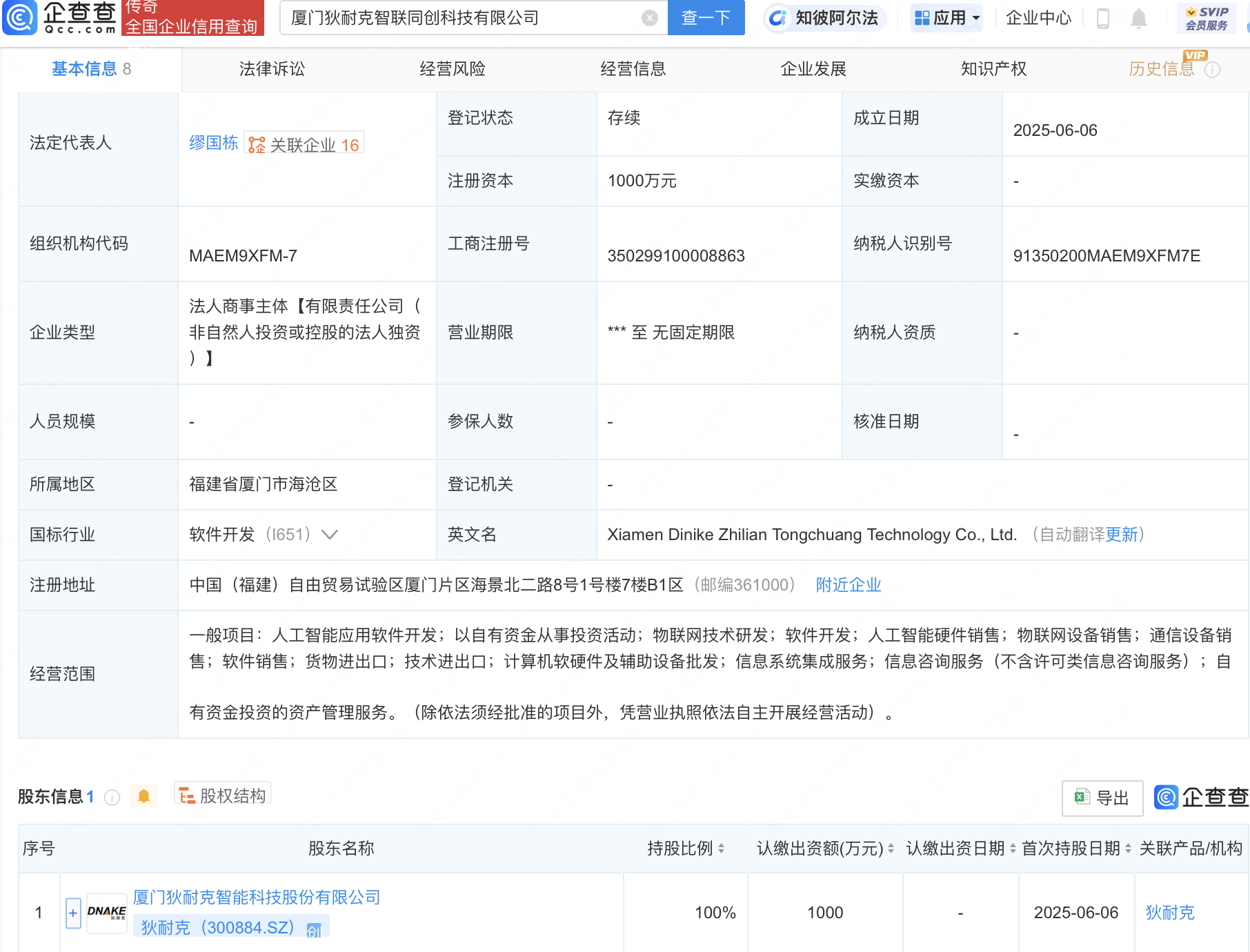1250x952 pixels.
Task: Export shareholder data with 导出 button
Action: coord(1102,798)
